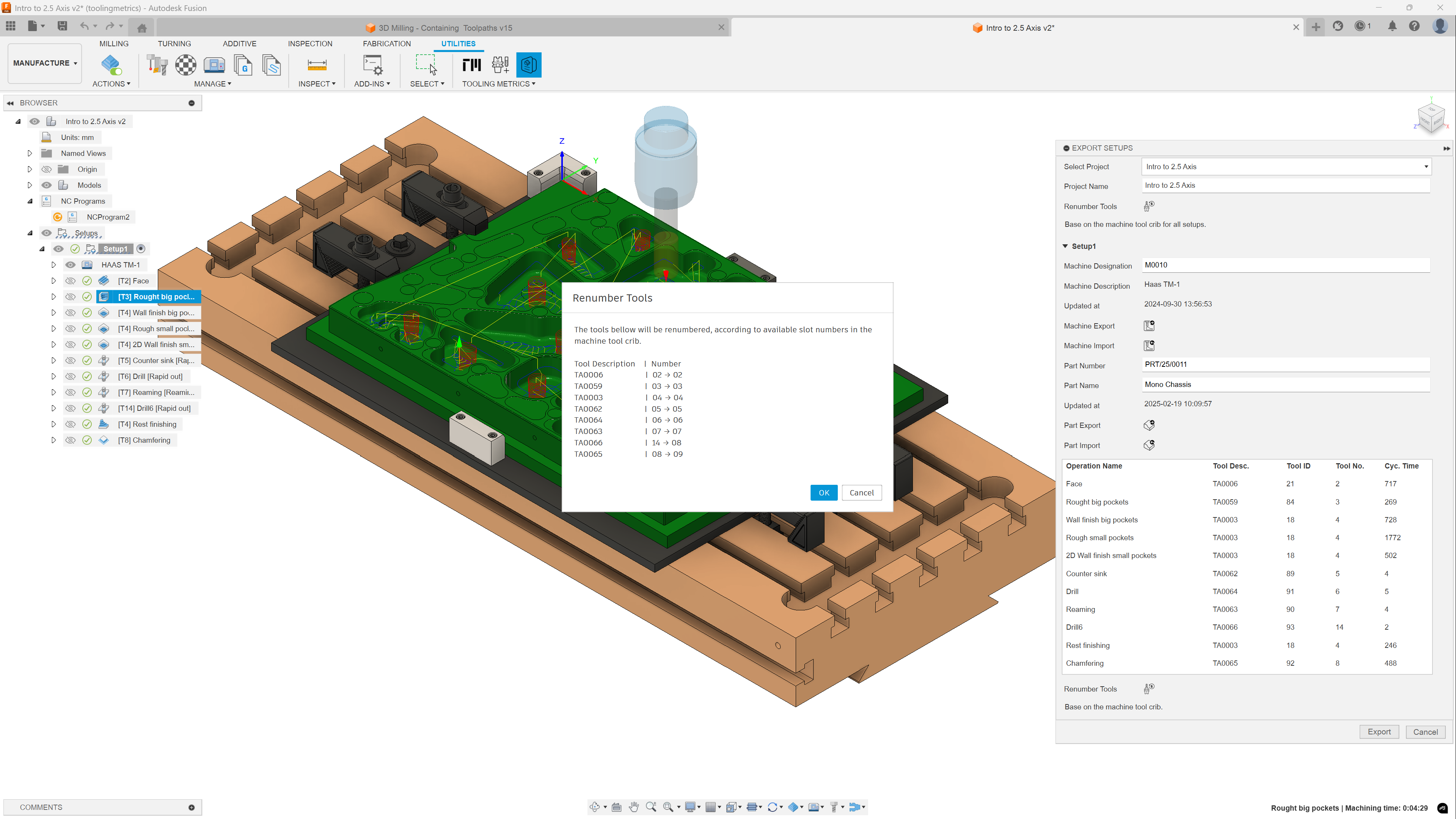Viewport: 1456px width, 819px height.
Task: Click the top Renumber Tools icon
Action: (1148, 206)
